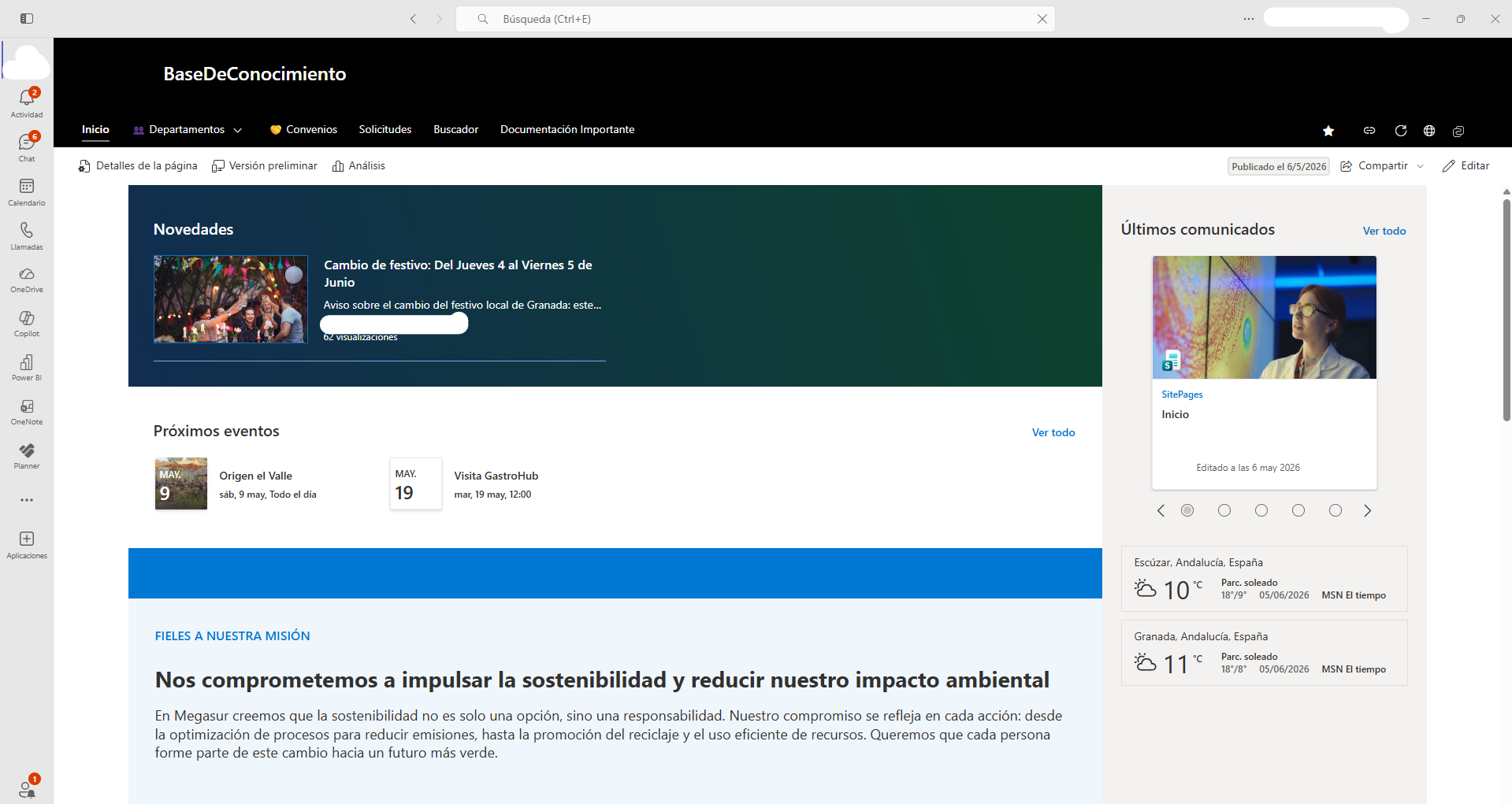Click the star favorite icon in site header
1512x804 pixels.
1328,131
